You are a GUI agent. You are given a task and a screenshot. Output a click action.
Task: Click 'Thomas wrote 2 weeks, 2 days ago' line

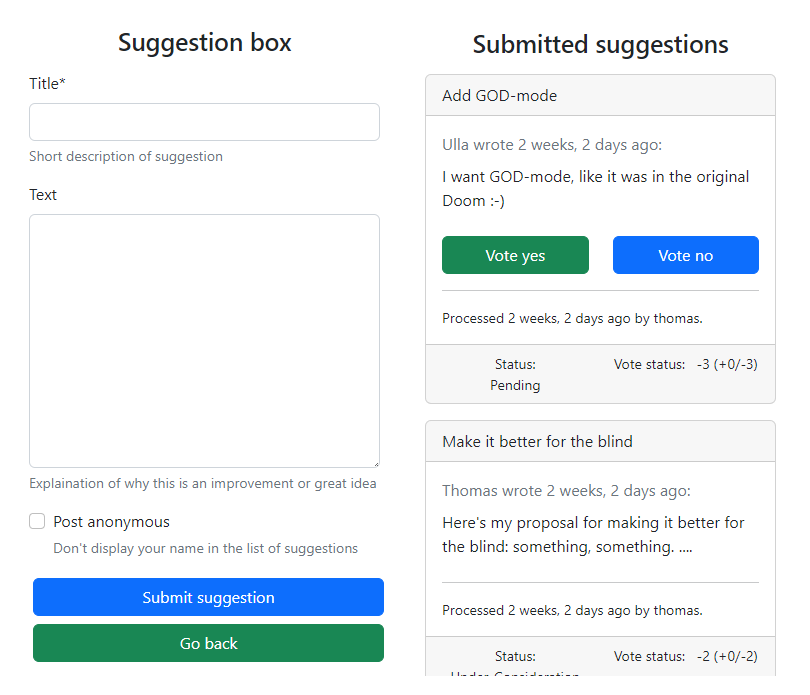coord(566,490)
